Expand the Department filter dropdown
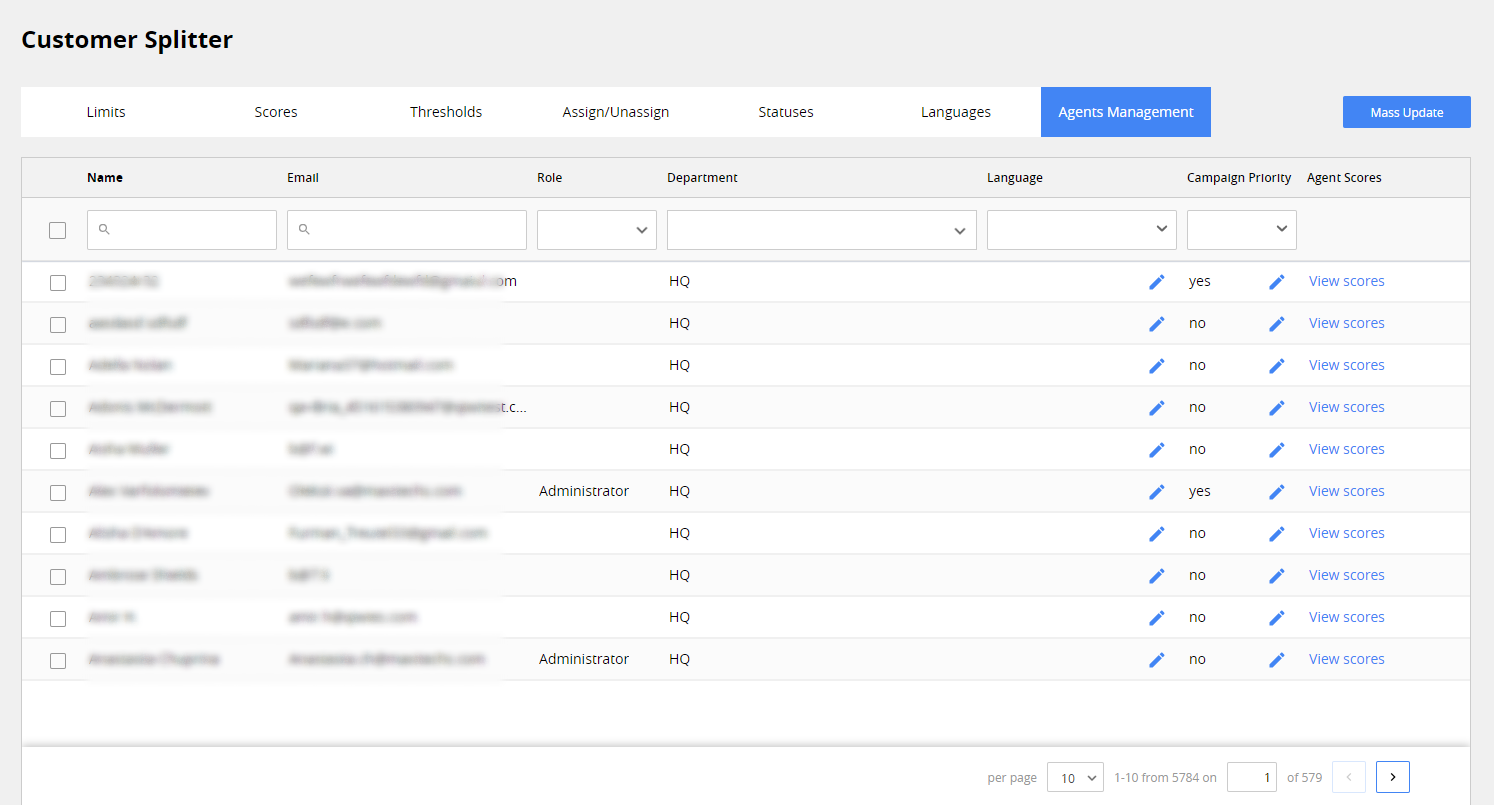1494x805 pixels. coord(821,229)
